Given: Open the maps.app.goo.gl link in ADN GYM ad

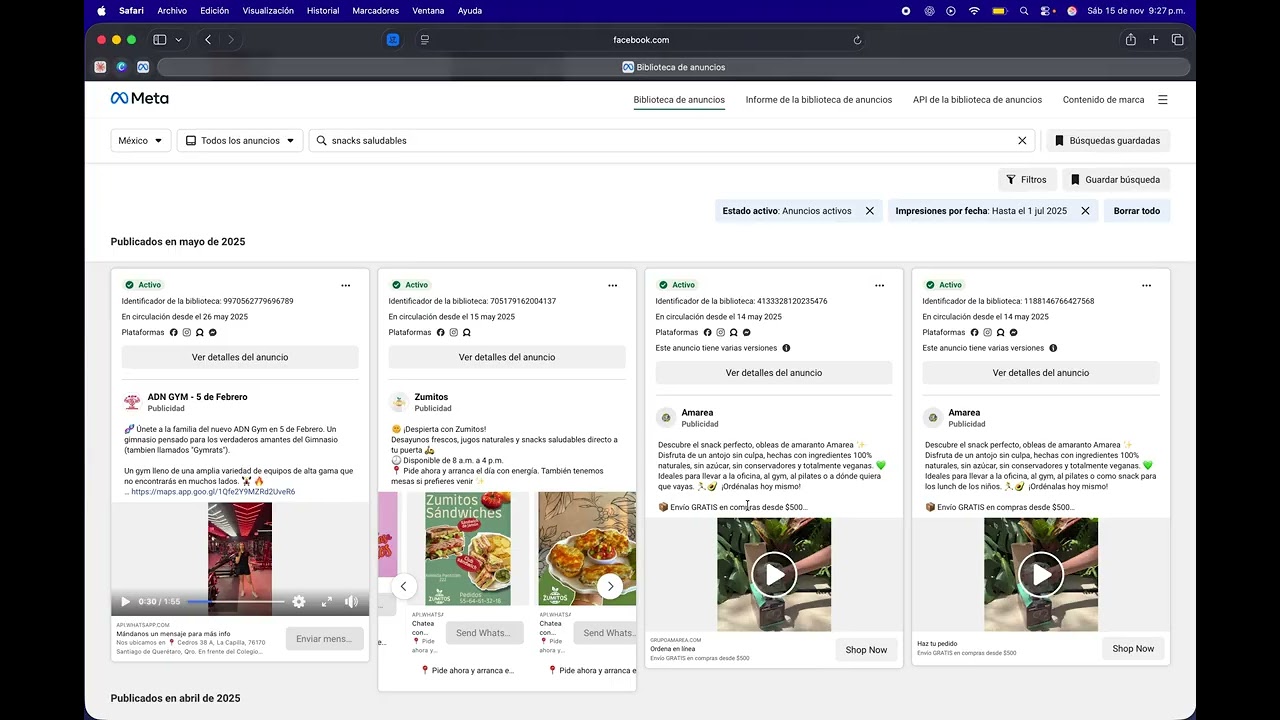Looking at the screenshot, I should (x=213, y=492).
